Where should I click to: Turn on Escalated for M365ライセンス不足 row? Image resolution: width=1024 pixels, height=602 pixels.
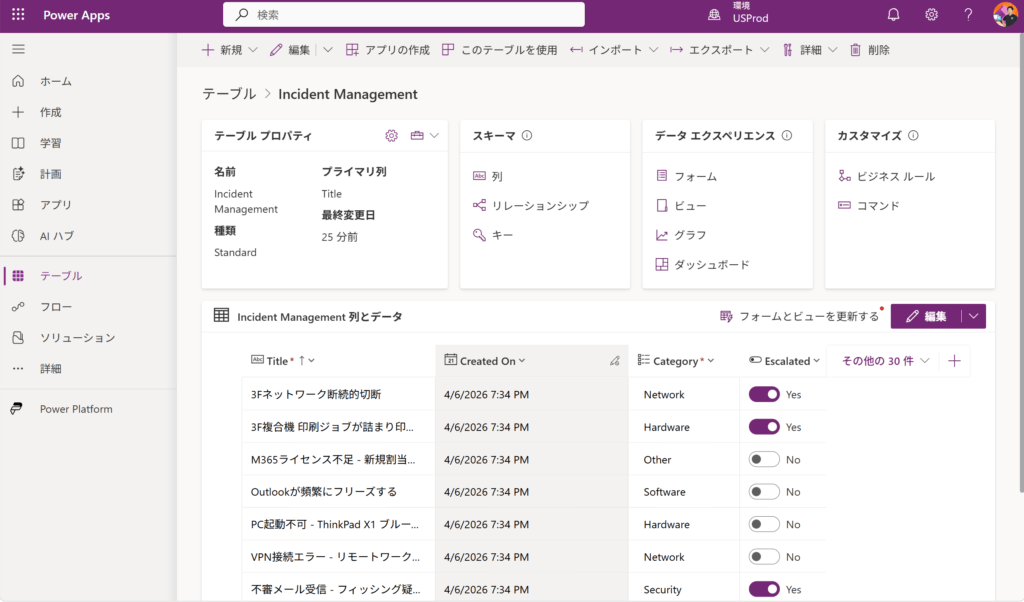764,460
